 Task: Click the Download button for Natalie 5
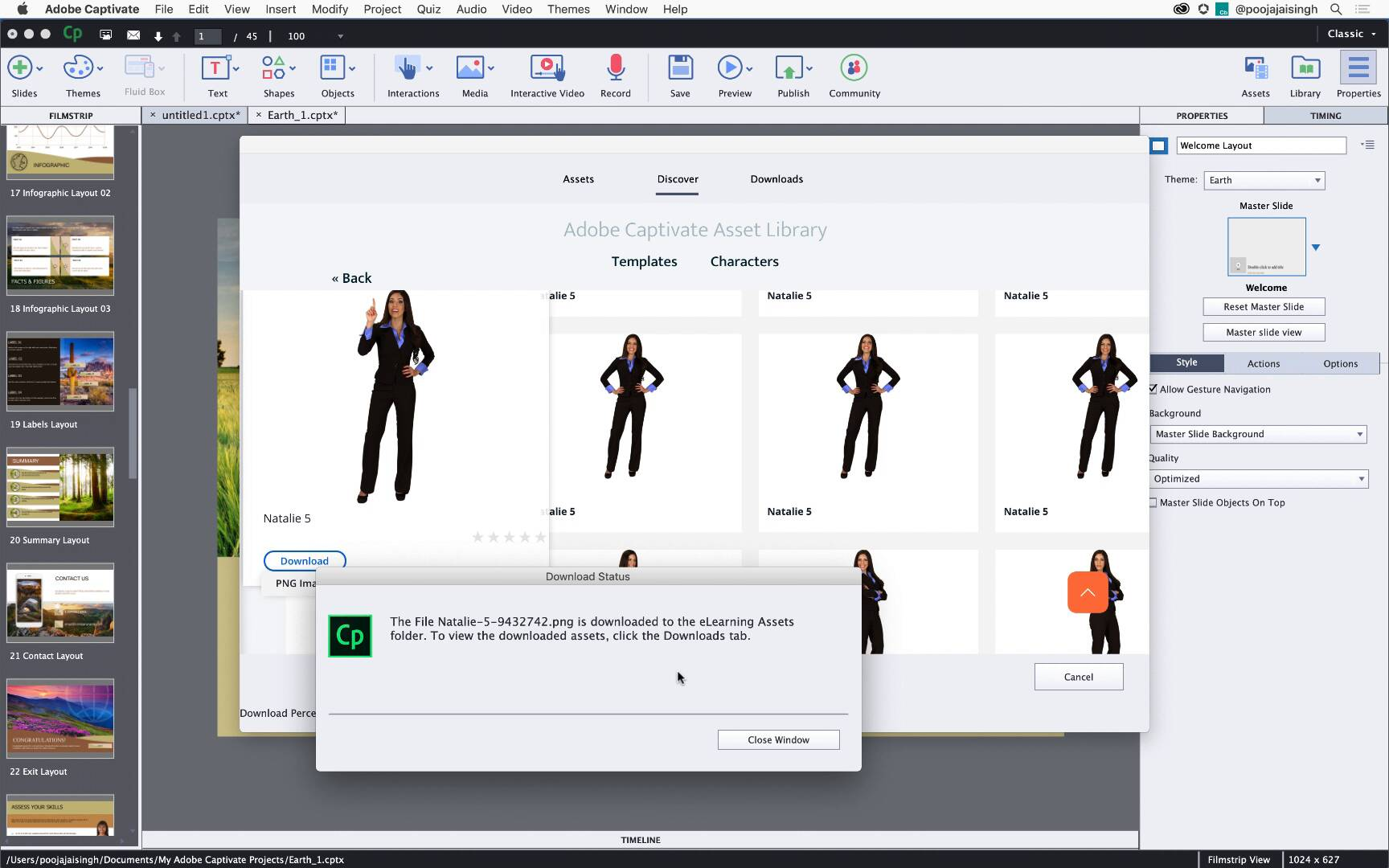click(x=305, y=561)
